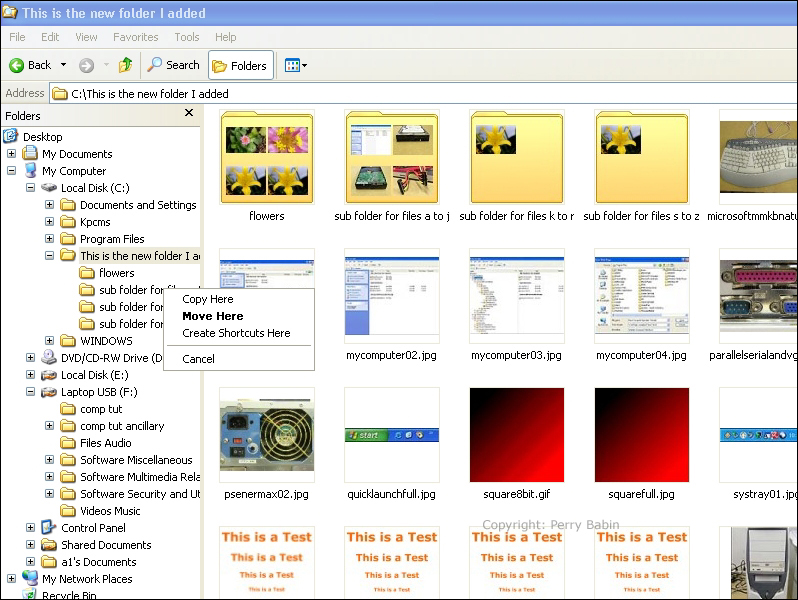
Task: Click the Back button in the toolbar
Action: click(x=30, y=65)
